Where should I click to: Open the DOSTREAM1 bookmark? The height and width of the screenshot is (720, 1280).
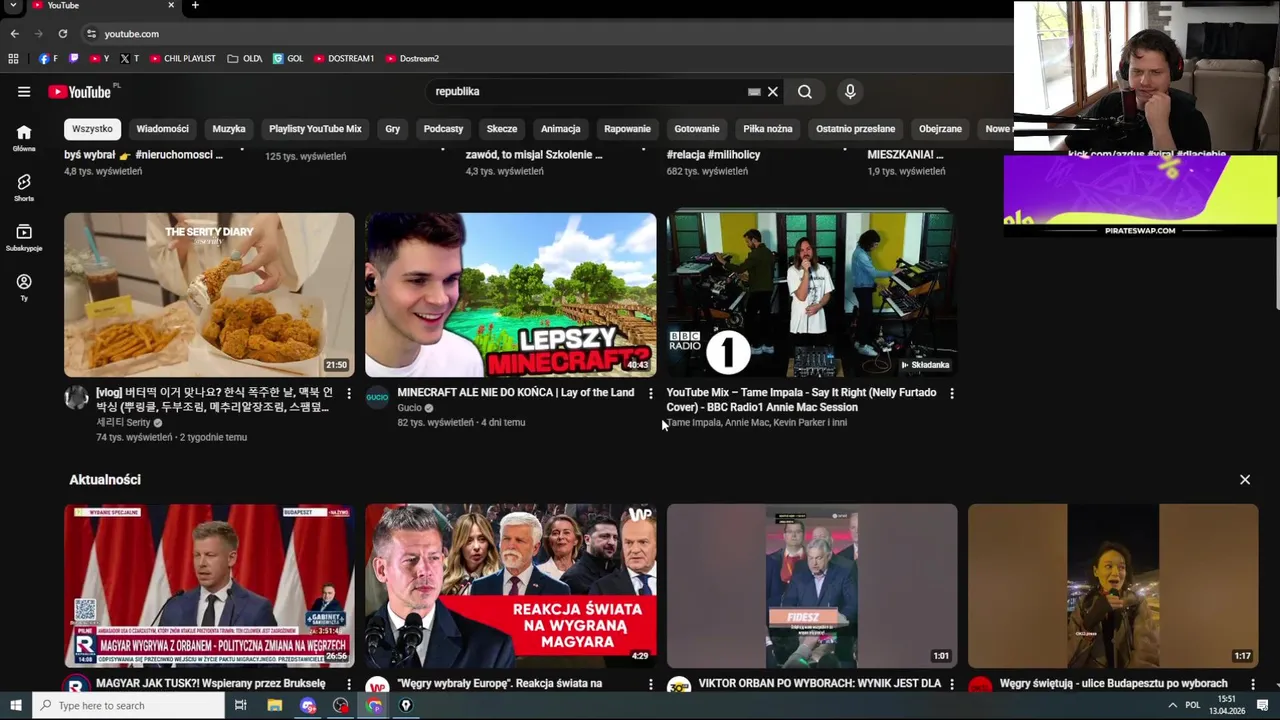coord(344,59)
